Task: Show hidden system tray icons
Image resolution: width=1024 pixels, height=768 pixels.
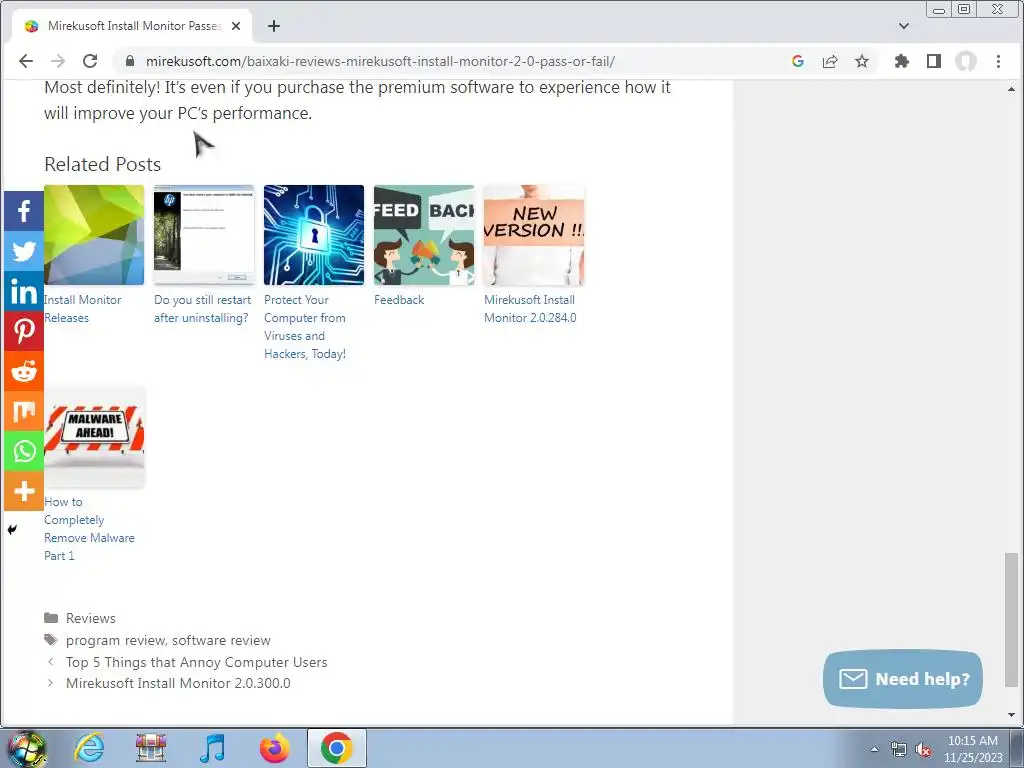Action: click(x=874, y=749)
